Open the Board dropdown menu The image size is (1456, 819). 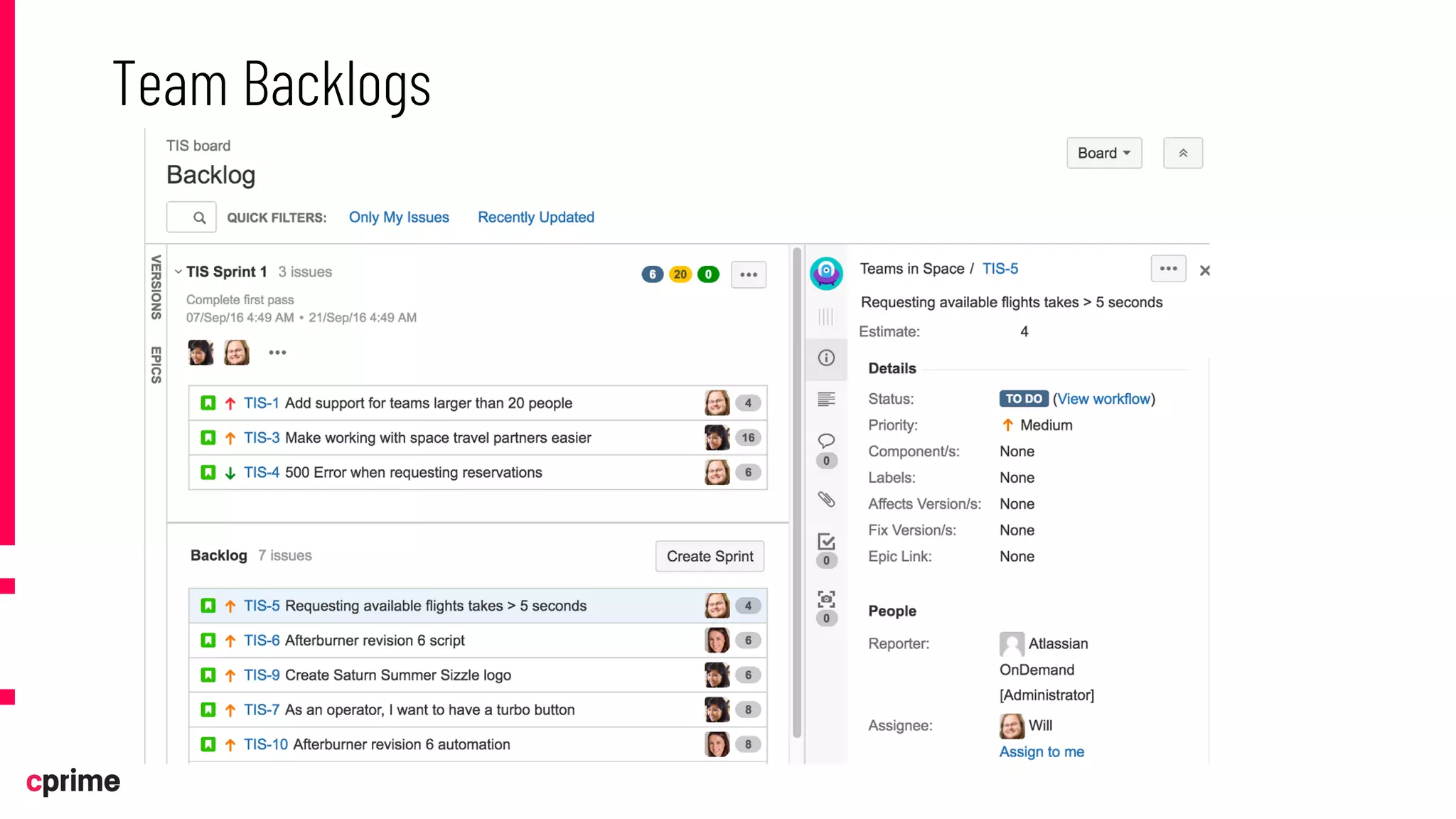(x=1103, y=153)
